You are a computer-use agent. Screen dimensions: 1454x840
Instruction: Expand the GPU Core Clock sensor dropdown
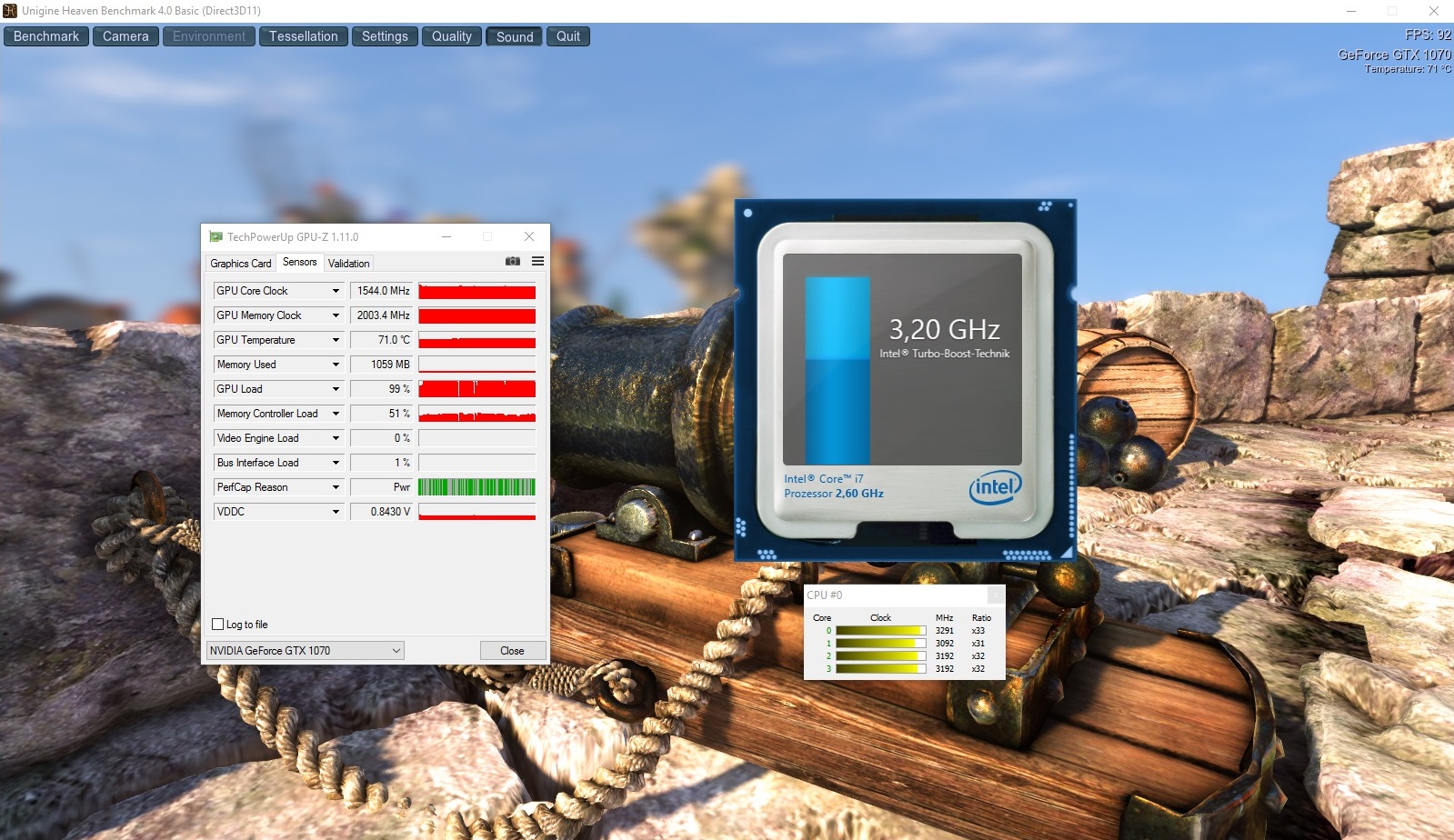coord(336,291)
